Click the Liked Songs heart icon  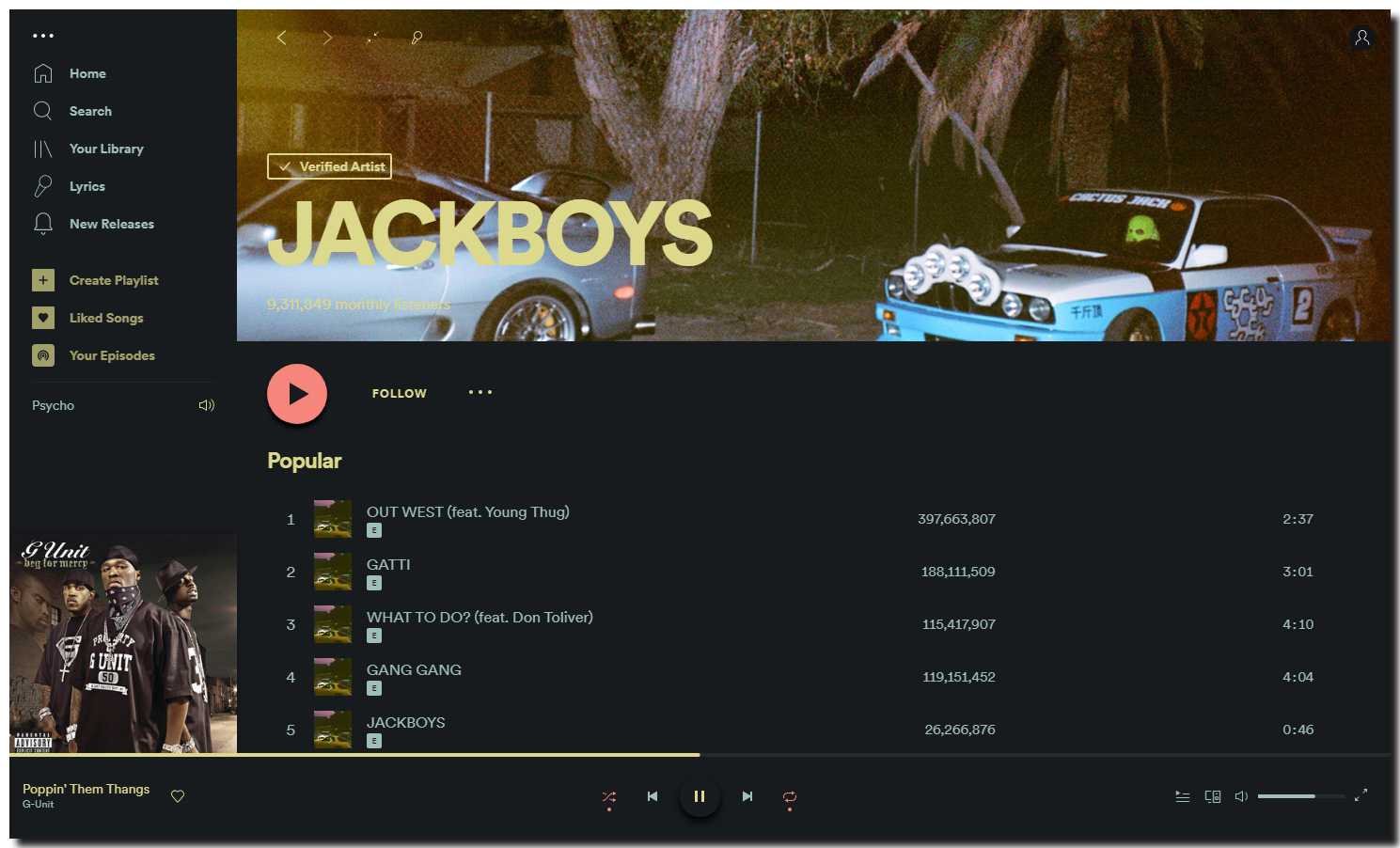tap(43, 318)
